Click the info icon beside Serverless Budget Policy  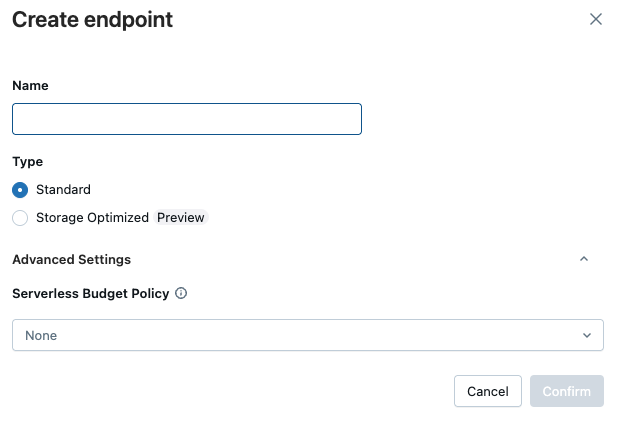click(181, 294)
